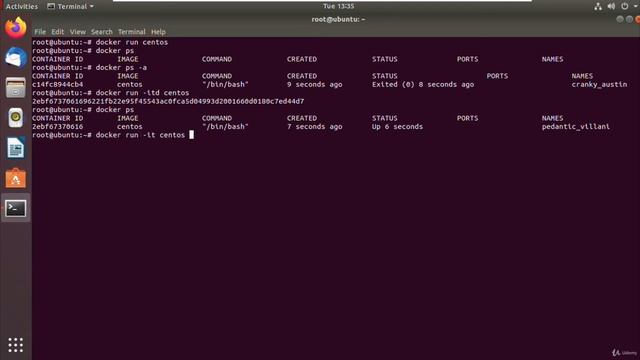Click the volume speaker icon
Image resolution: width=640 pixels, height=360 pixels.
click(611, 6)
